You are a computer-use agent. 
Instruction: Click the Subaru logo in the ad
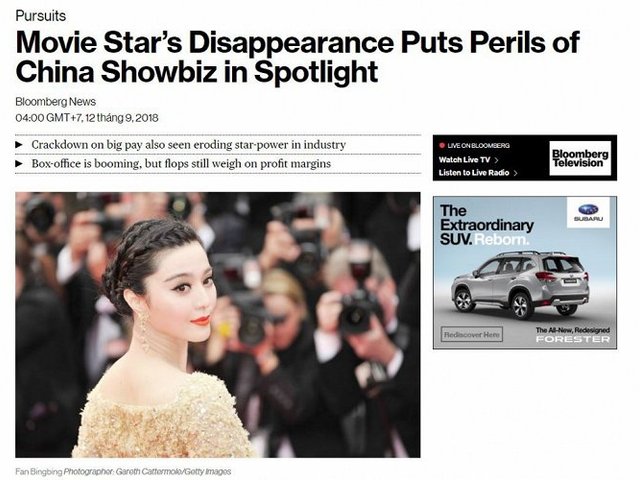588,213
